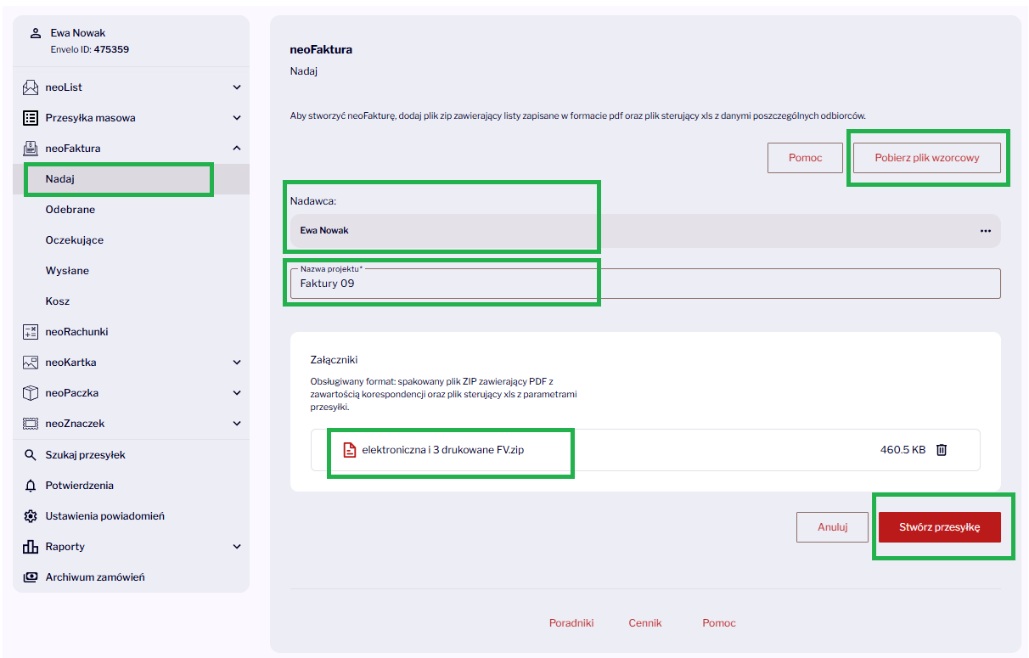Screen dimensions: 1029x658
Task: Click the user profile icon beside Ewa Nowak
Action: click(x=35, y=33)
